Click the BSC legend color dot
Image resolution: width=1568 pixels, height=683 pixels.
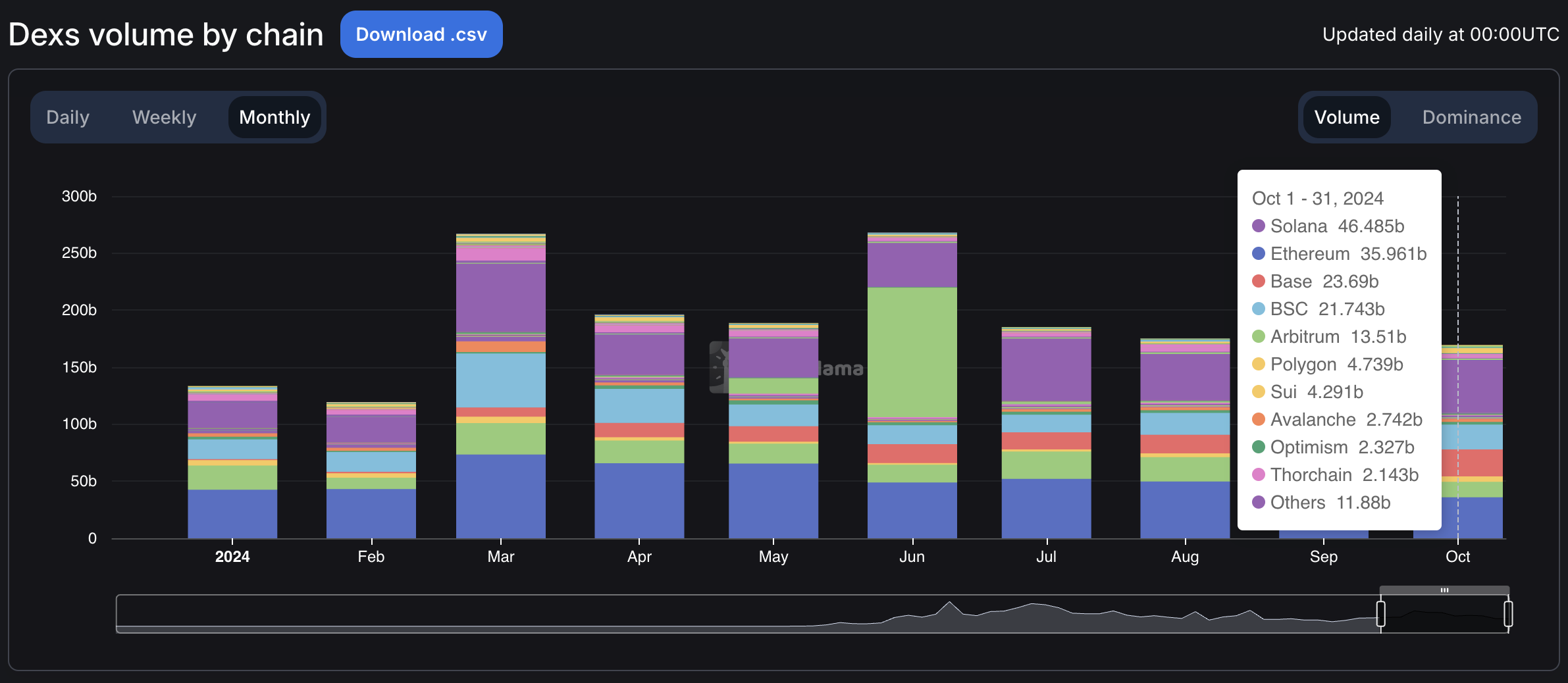click(1259, 309)
